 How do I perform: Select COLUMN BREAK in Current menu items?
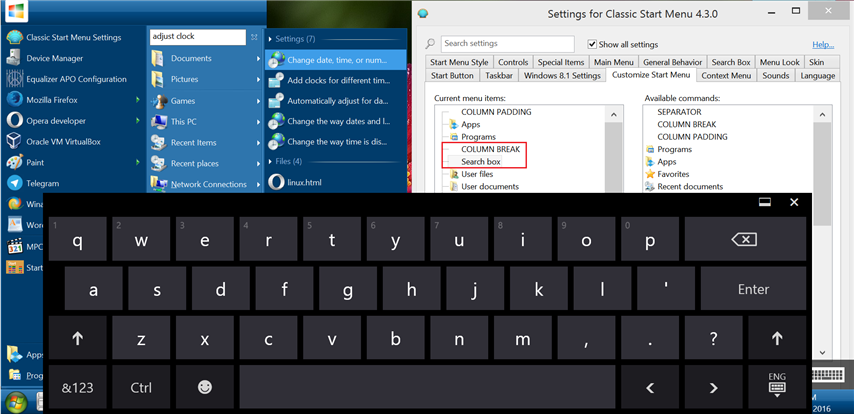pyautogui.click(x=490, y=149)
